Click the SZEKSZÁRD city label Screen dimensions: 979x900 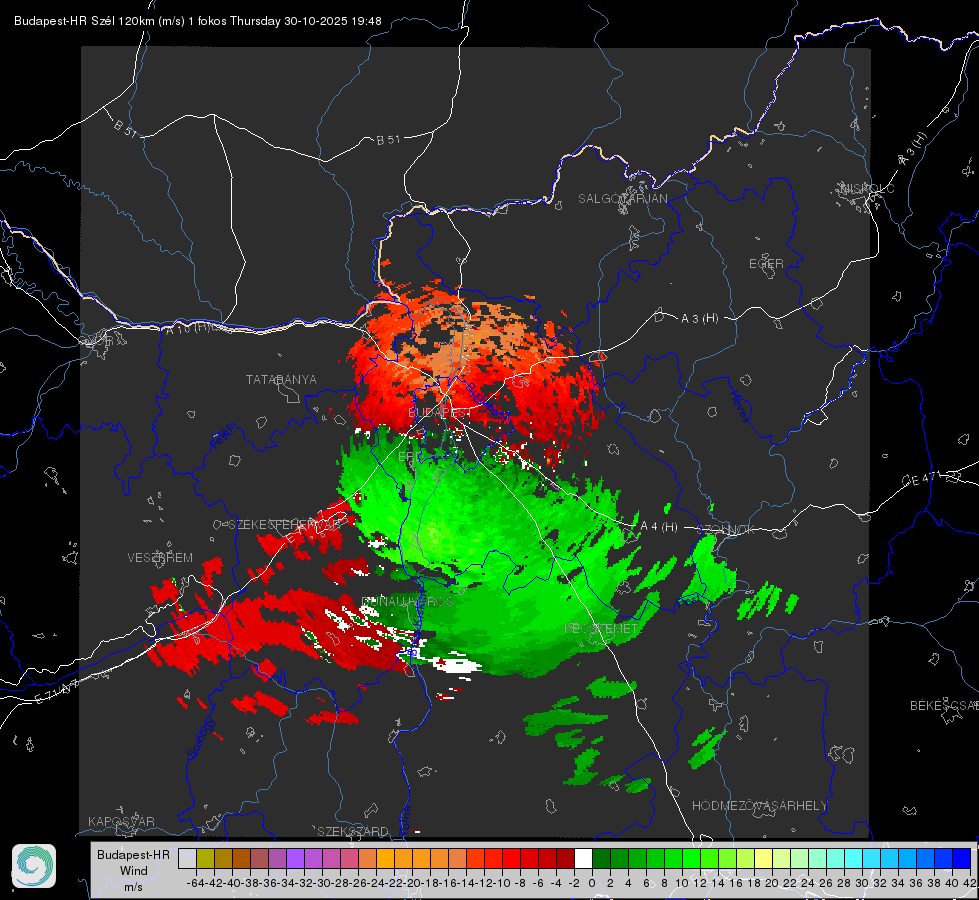coord(353,831)
